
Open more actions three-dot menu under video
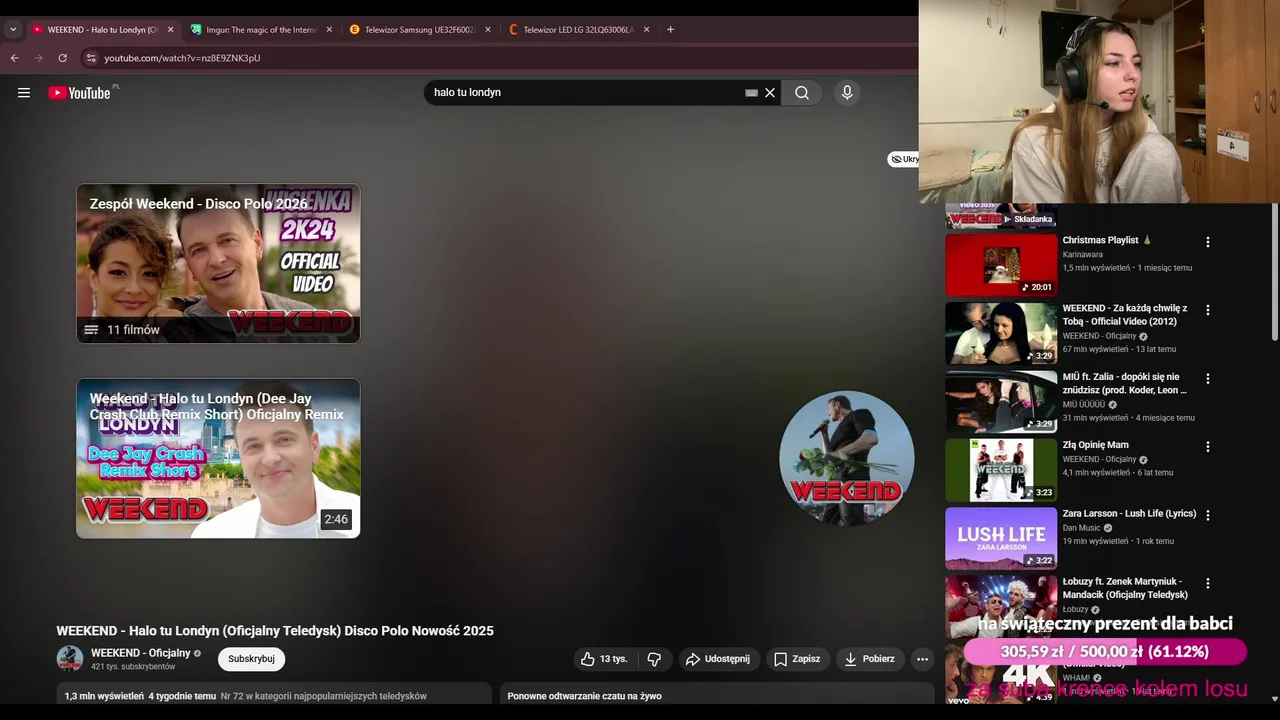pos(922,659)
